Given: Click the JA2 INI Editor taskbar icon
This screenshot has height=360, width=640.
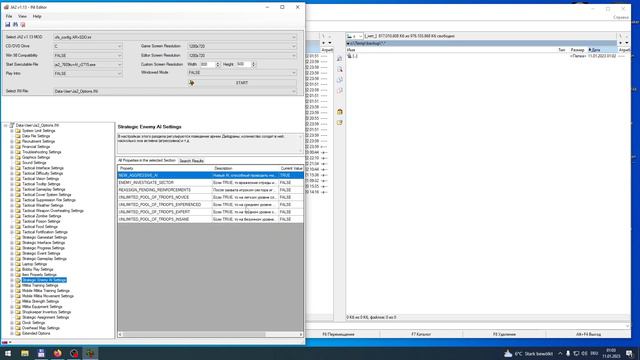Looking at the screenshot, I should (x=90, y=353).
